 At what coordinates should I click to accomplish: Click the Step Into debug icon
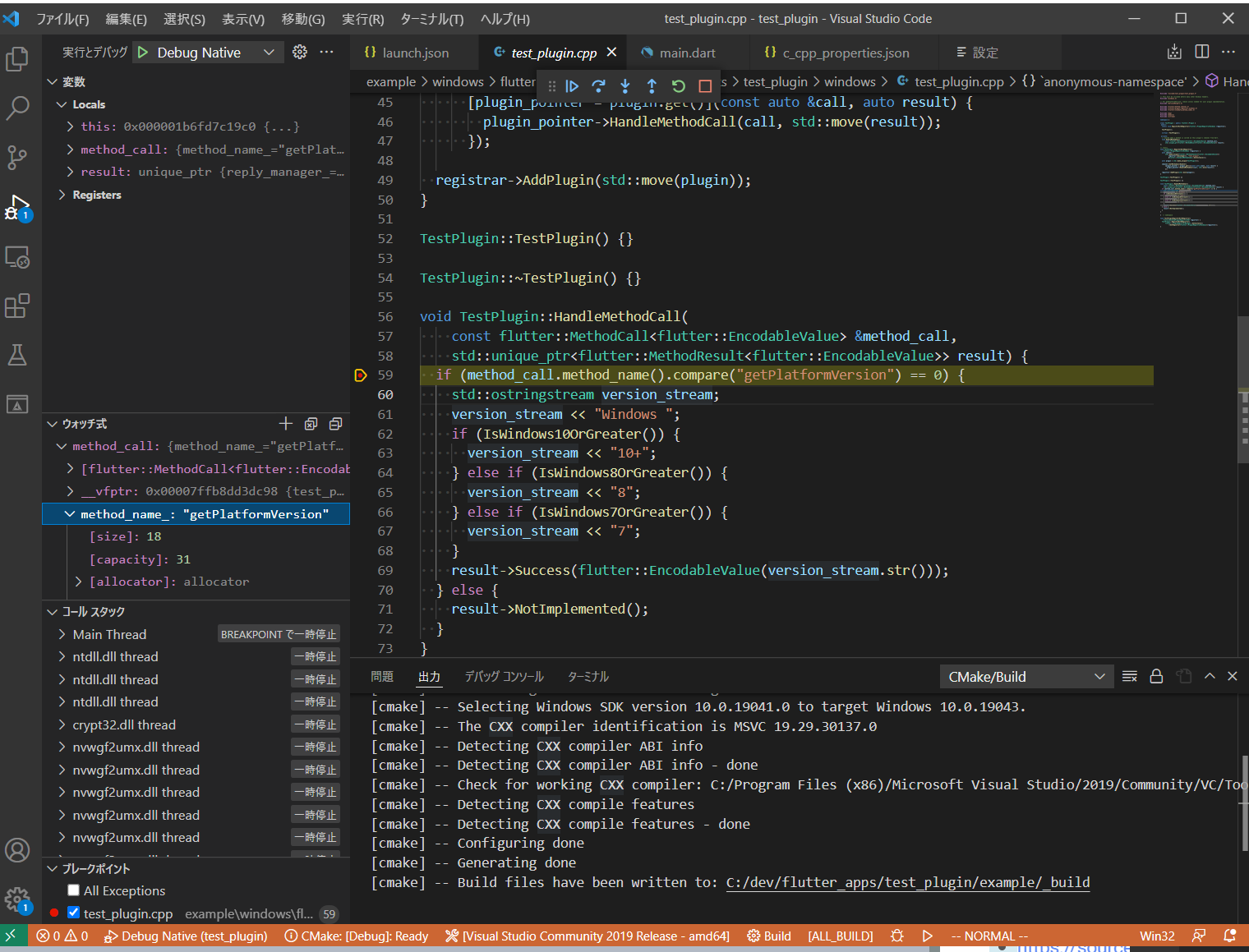tap(625, 86)
